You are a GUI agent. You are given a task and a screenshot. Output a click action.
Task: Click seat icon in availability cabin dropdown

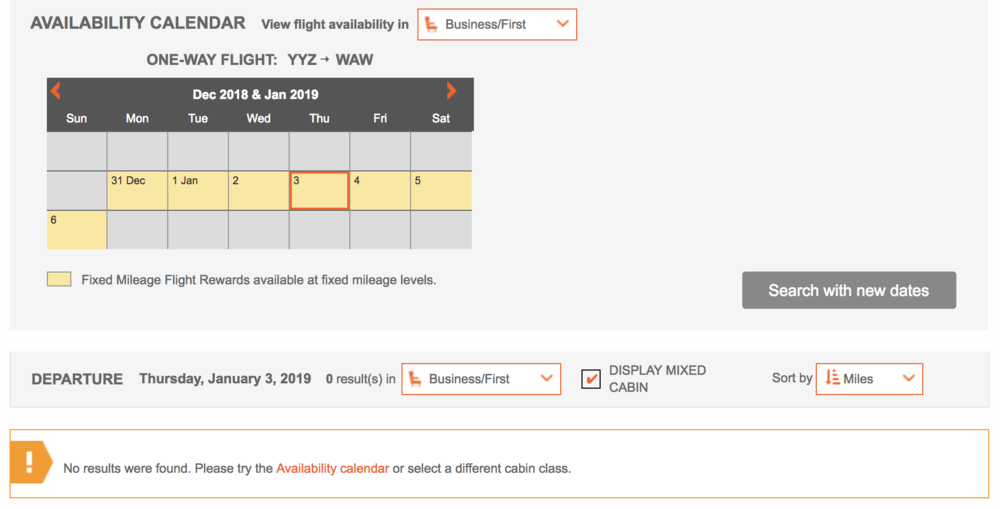click(431, 24)
